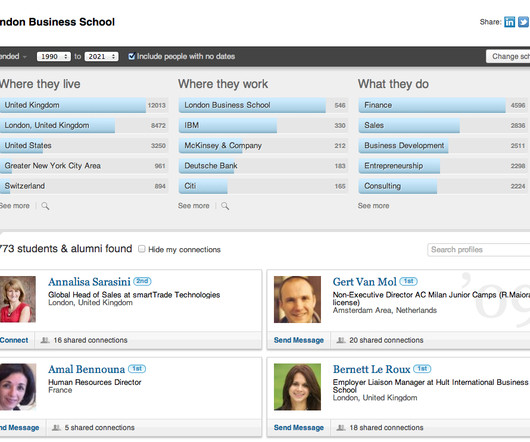Filter by Finance function bar
Image resolution: width=530 pixels, height=442 pixels.
pyautogui.click(x=443, y=105)
